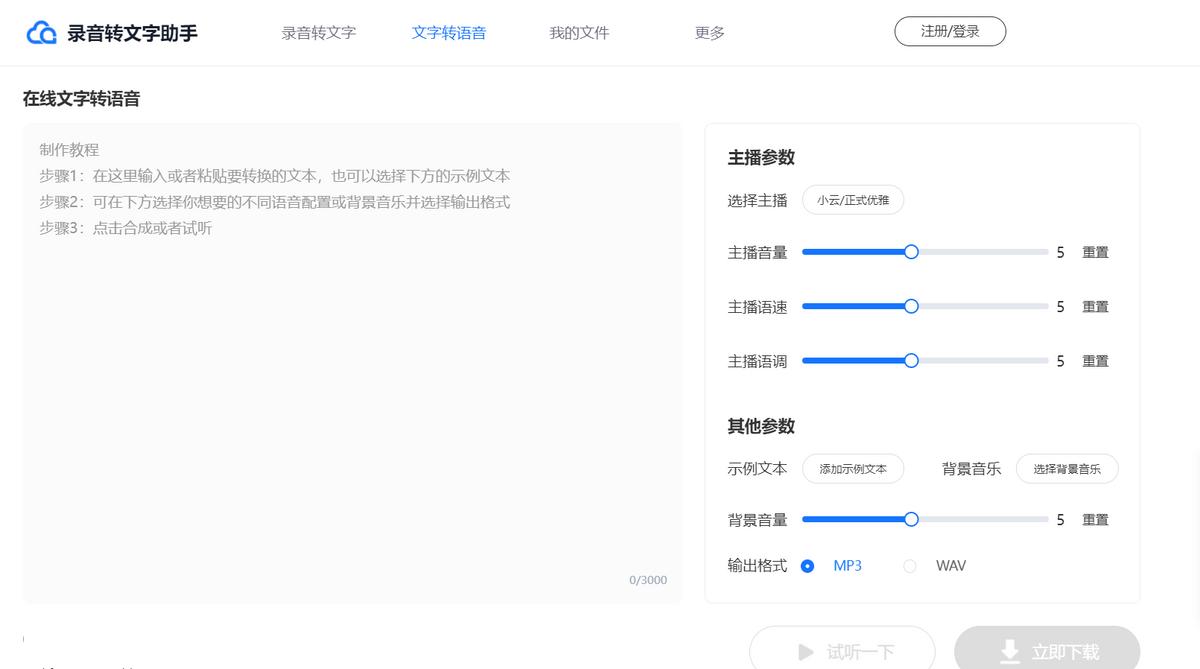This screenshot has height=669, width=1200.
Task: Reset the 背景音量 value with 重置
Action: tap(1095, 519)
